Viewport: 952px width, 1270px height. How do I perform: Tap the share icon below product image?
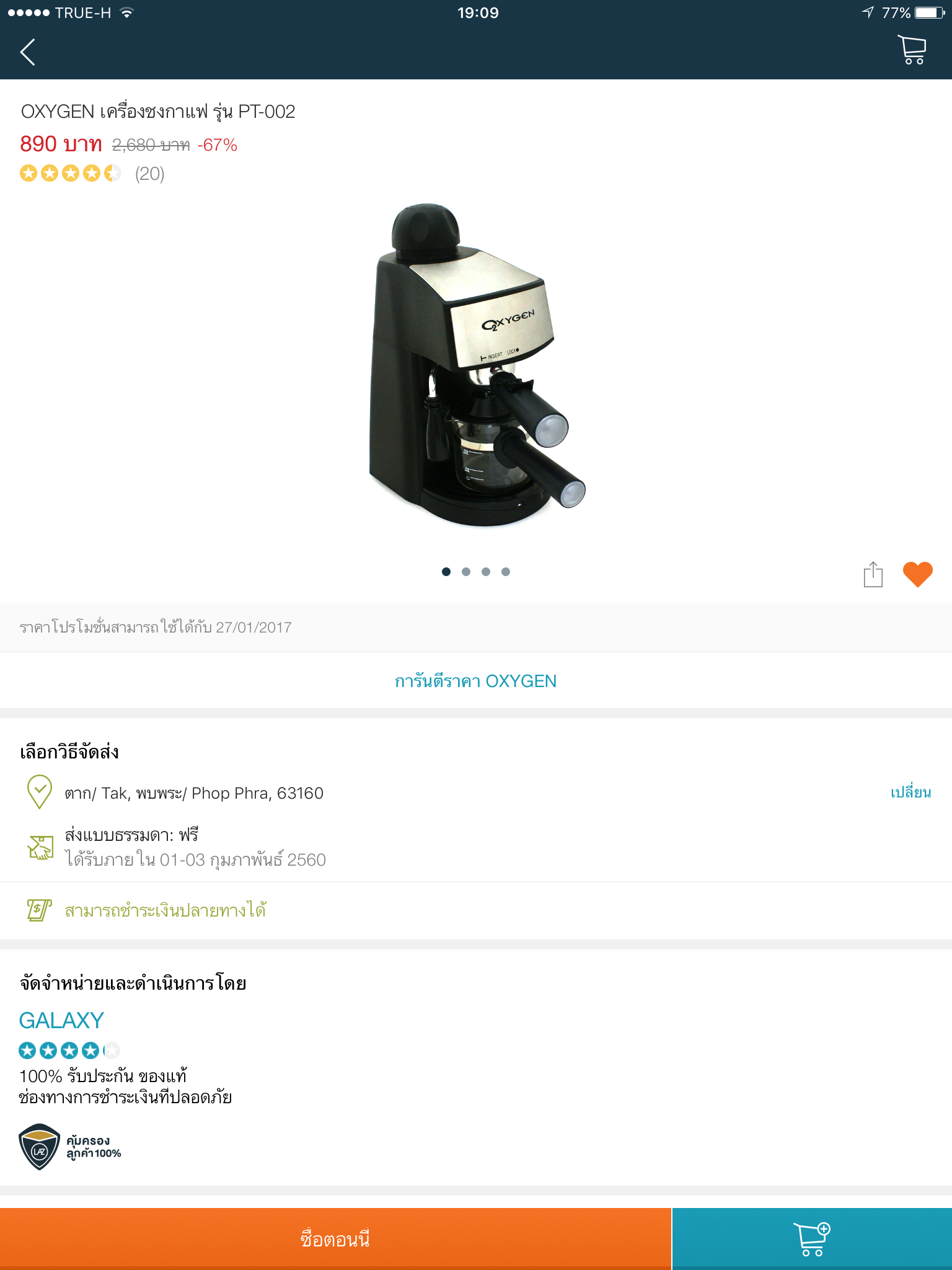point(873,574)
